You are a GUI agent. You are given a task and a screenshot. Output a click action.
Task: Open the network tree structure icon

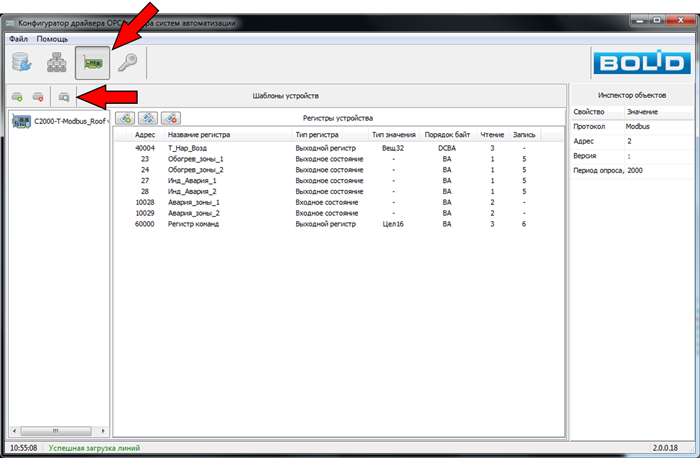56,63
